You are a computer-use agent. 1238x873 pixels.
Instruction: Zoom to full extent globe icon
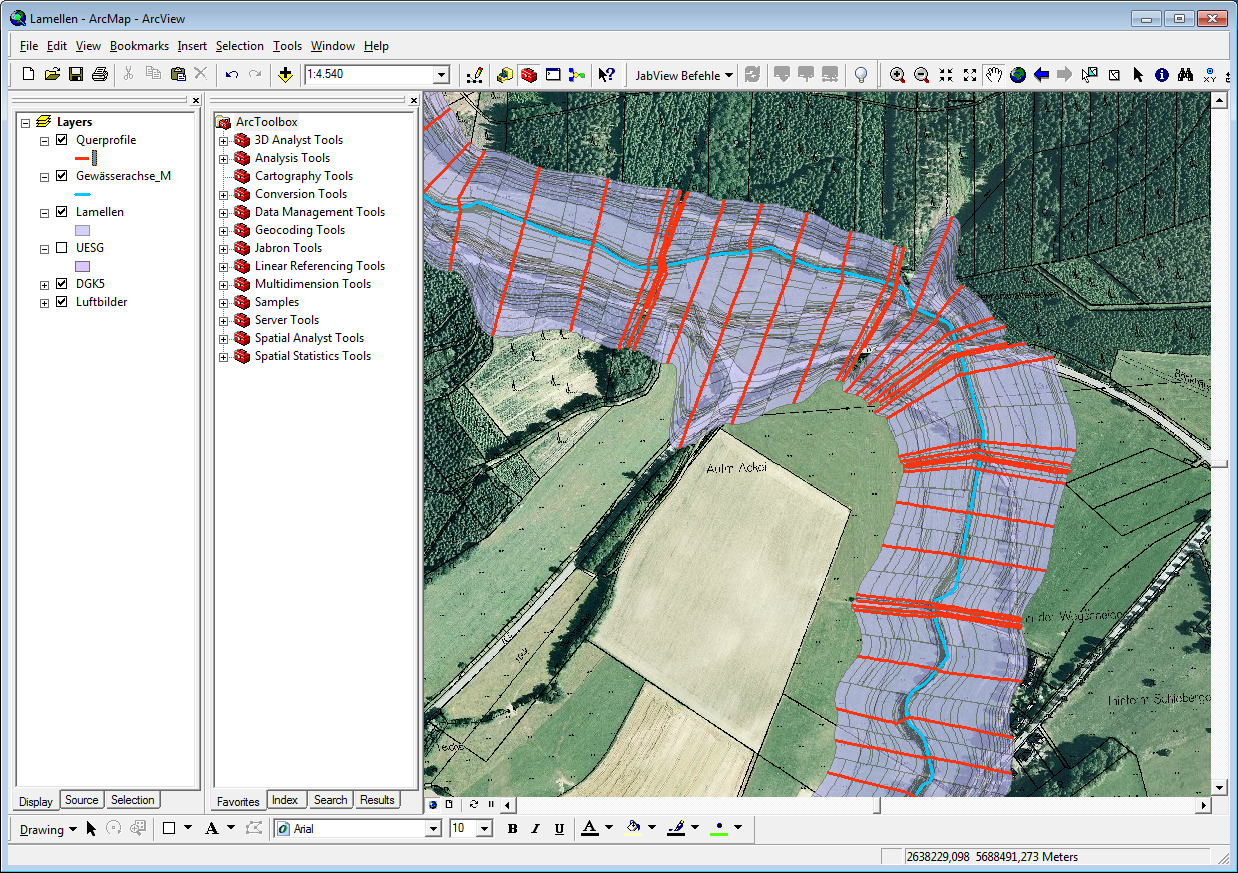click(x=1018, y=75)
